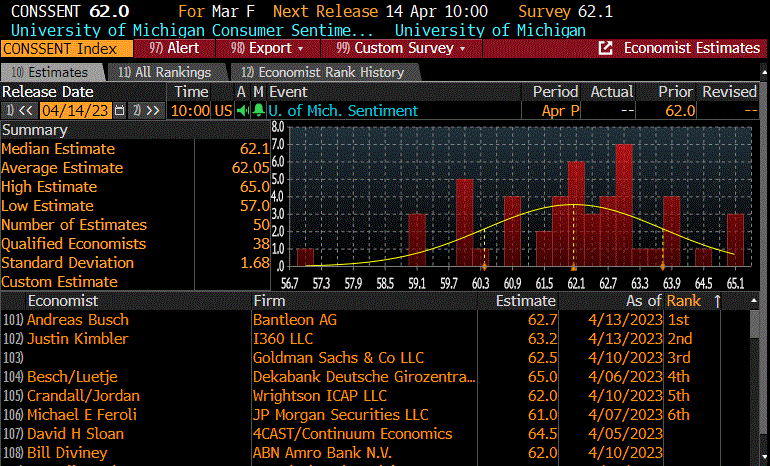Click the Economist Estimates pop-out icon
Image resolution: width=770 pixels, height=466 pixels.
605,48
